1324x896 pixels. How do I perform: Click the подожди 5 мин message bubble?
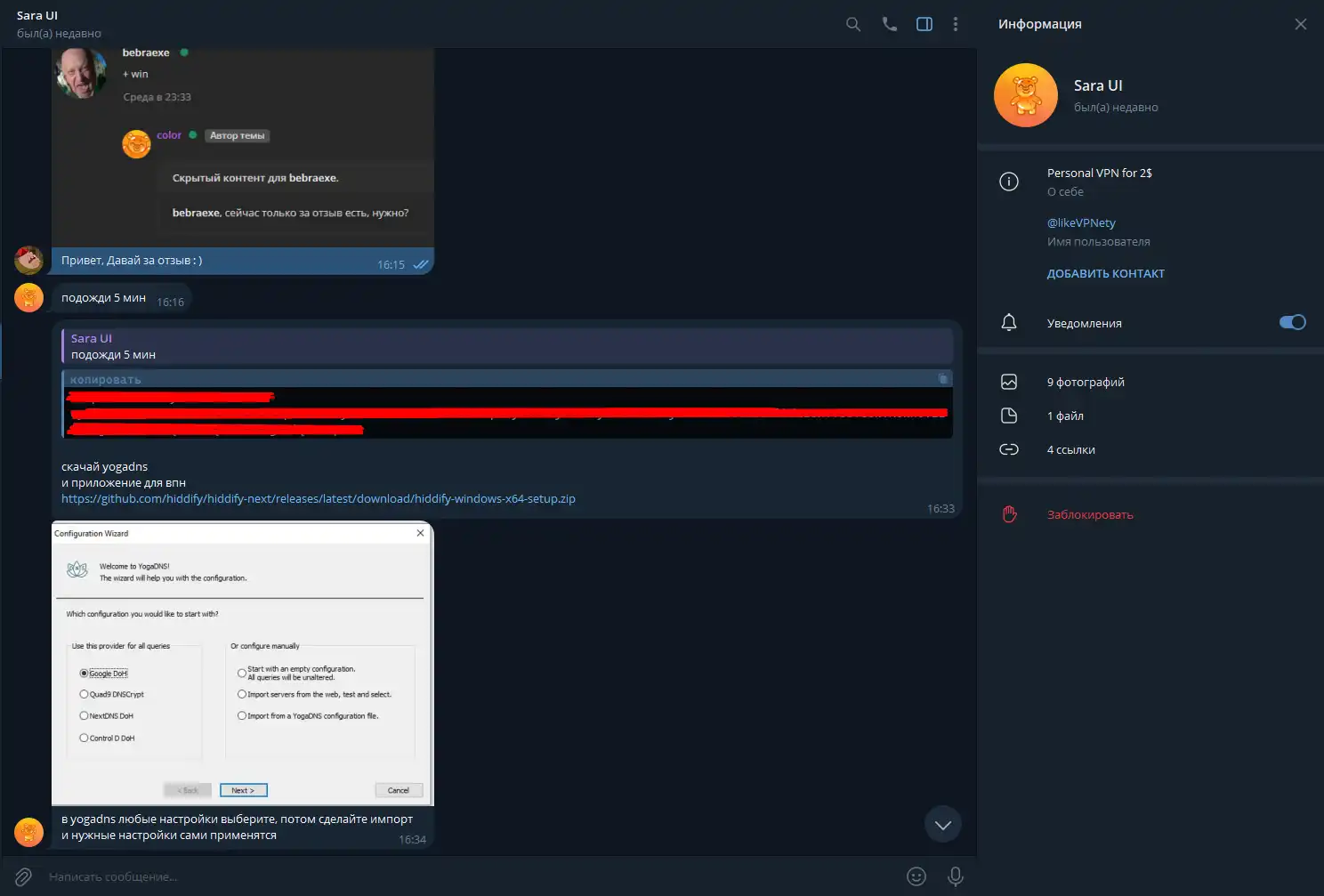122,299
